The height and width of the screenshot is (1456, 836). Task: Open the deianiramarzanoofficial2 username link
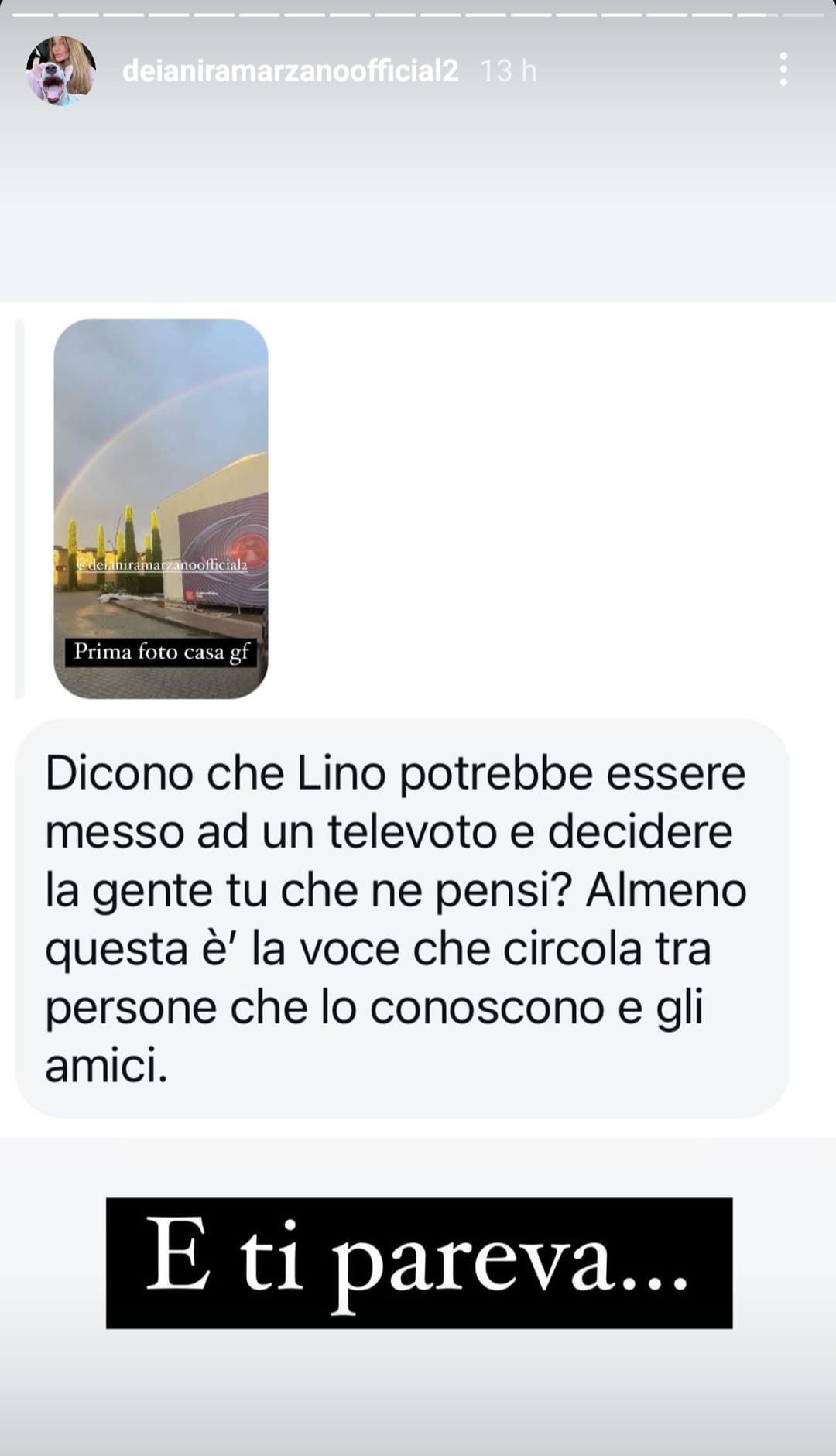pyautogui.click(x=290, y=71)
